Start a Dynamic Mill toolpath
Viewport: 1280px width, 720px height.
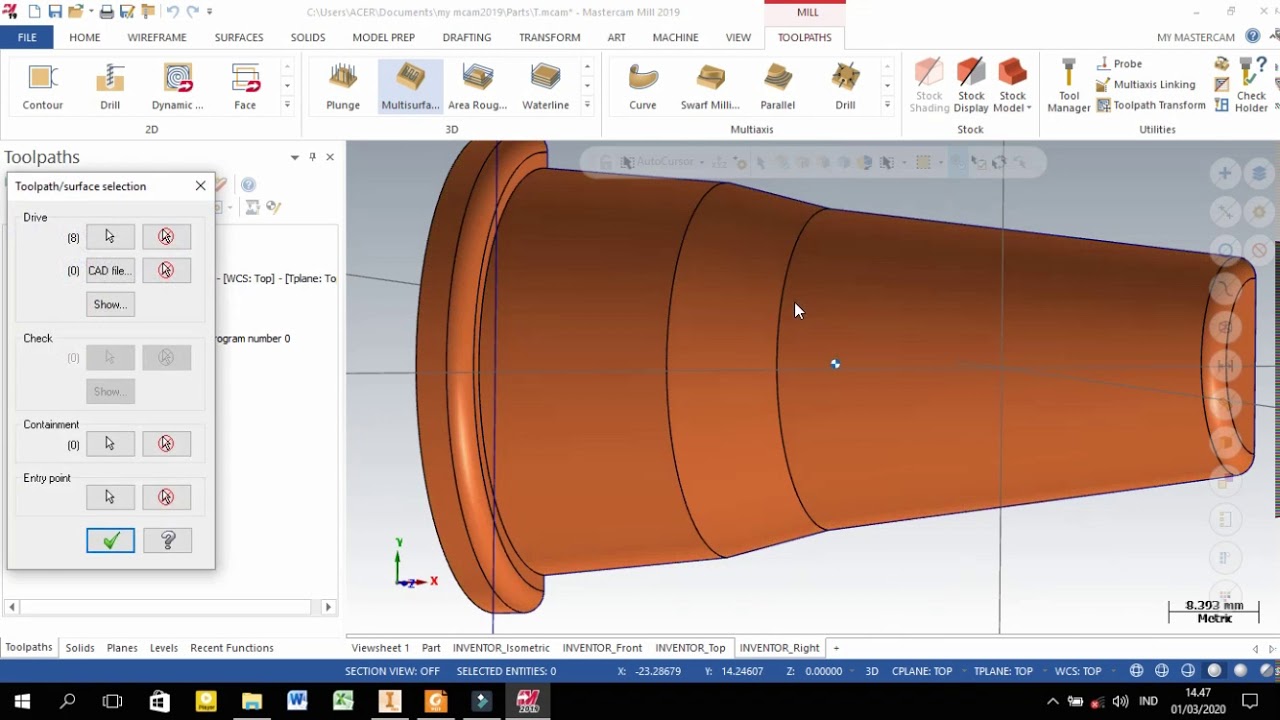[x=177, y=87]
